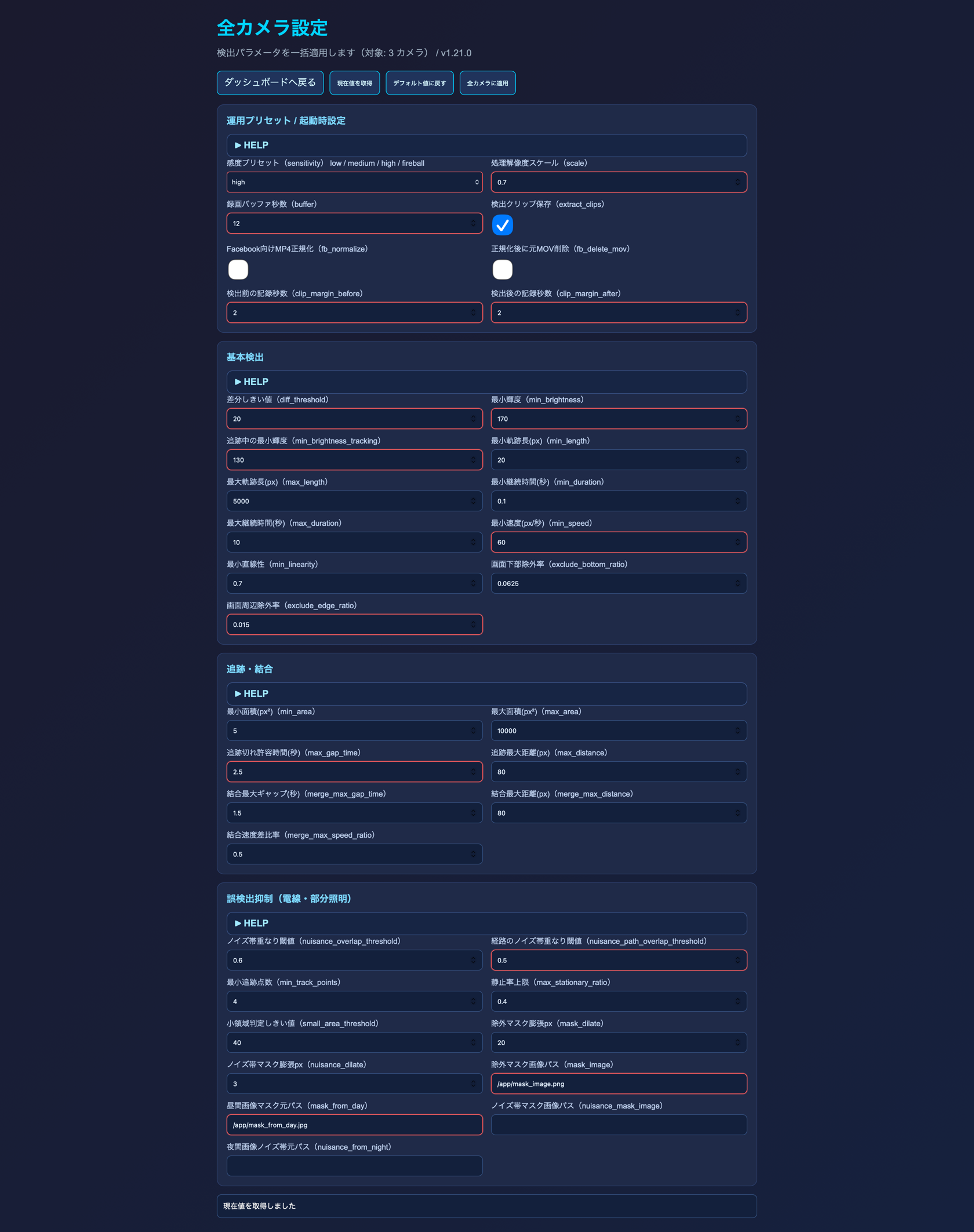
Task: Click the buffer field stepper arrows
Action: tap(473, 223)
